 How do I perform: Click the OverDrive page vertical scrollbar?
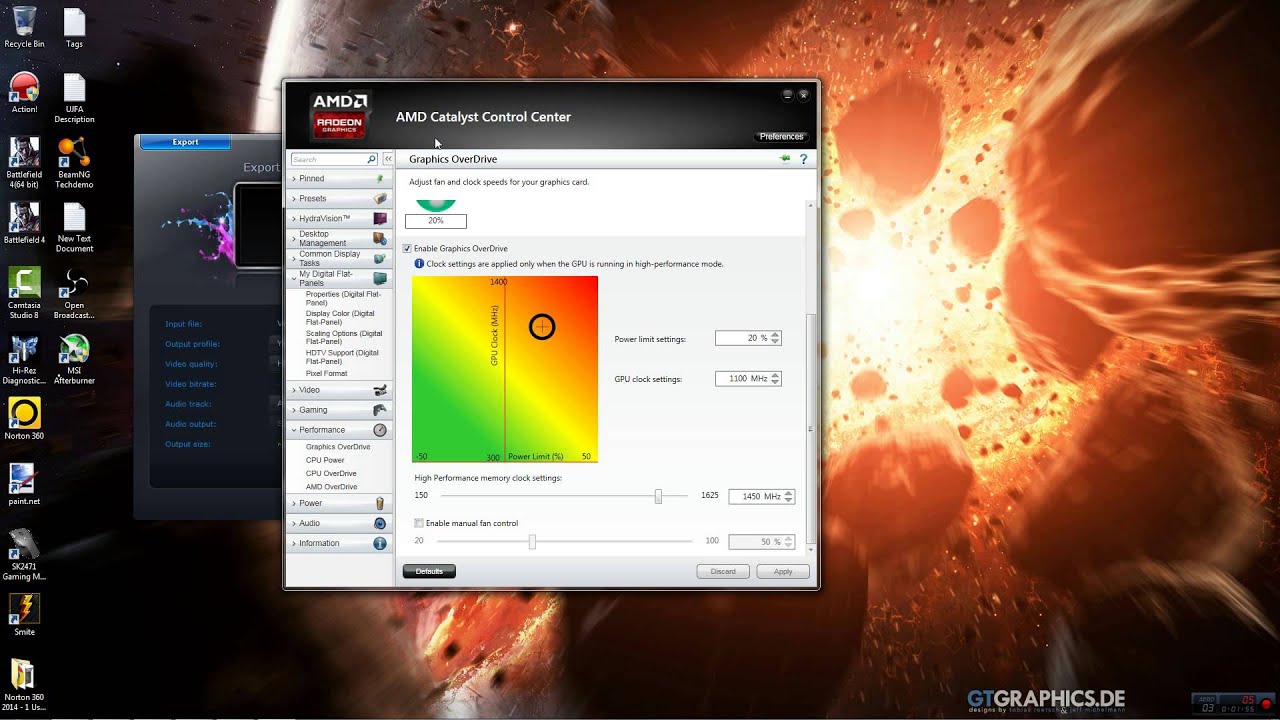tap(812, 428)
